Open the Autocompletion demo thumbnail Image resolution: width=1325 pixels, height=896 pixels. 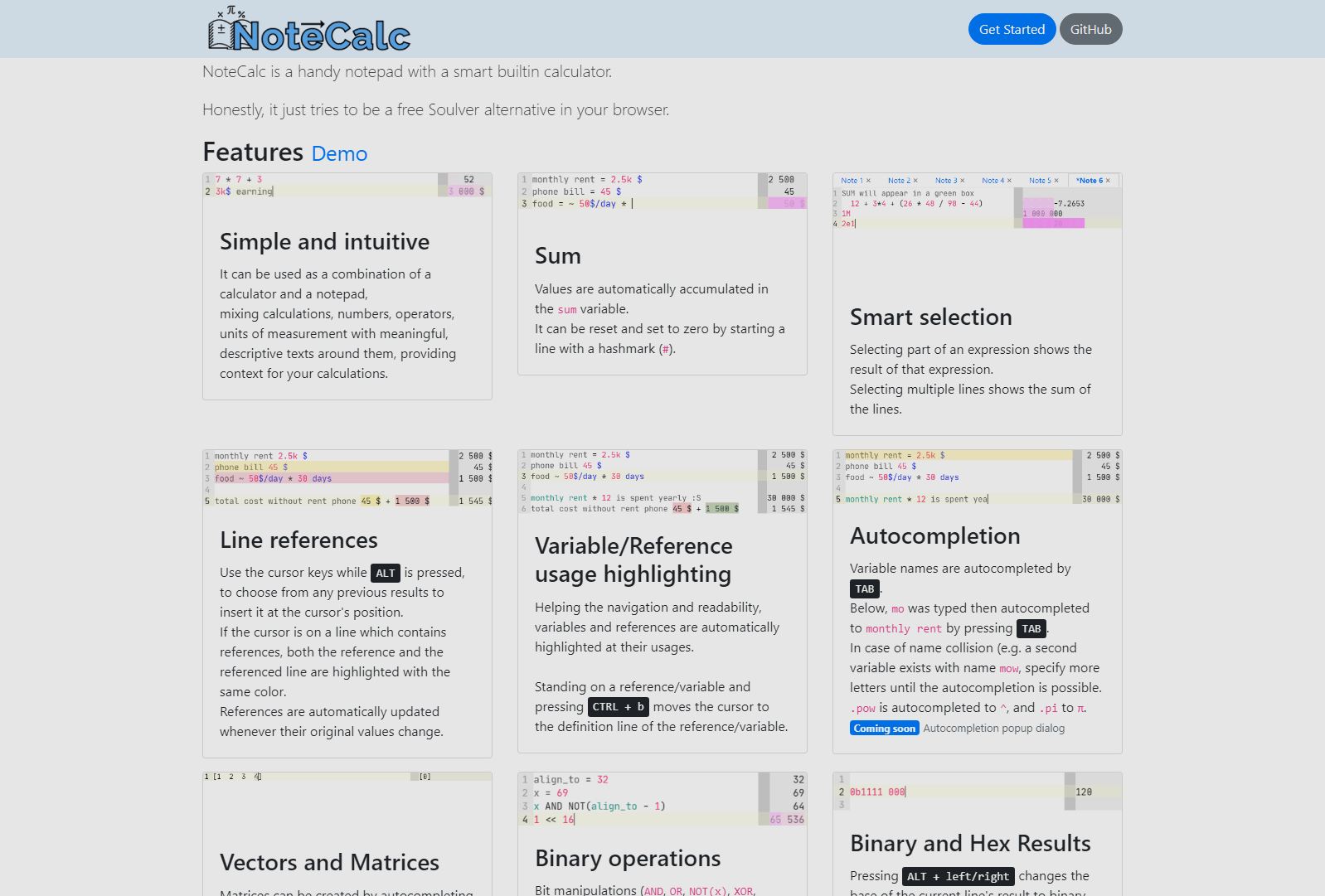tap(978, 477)
